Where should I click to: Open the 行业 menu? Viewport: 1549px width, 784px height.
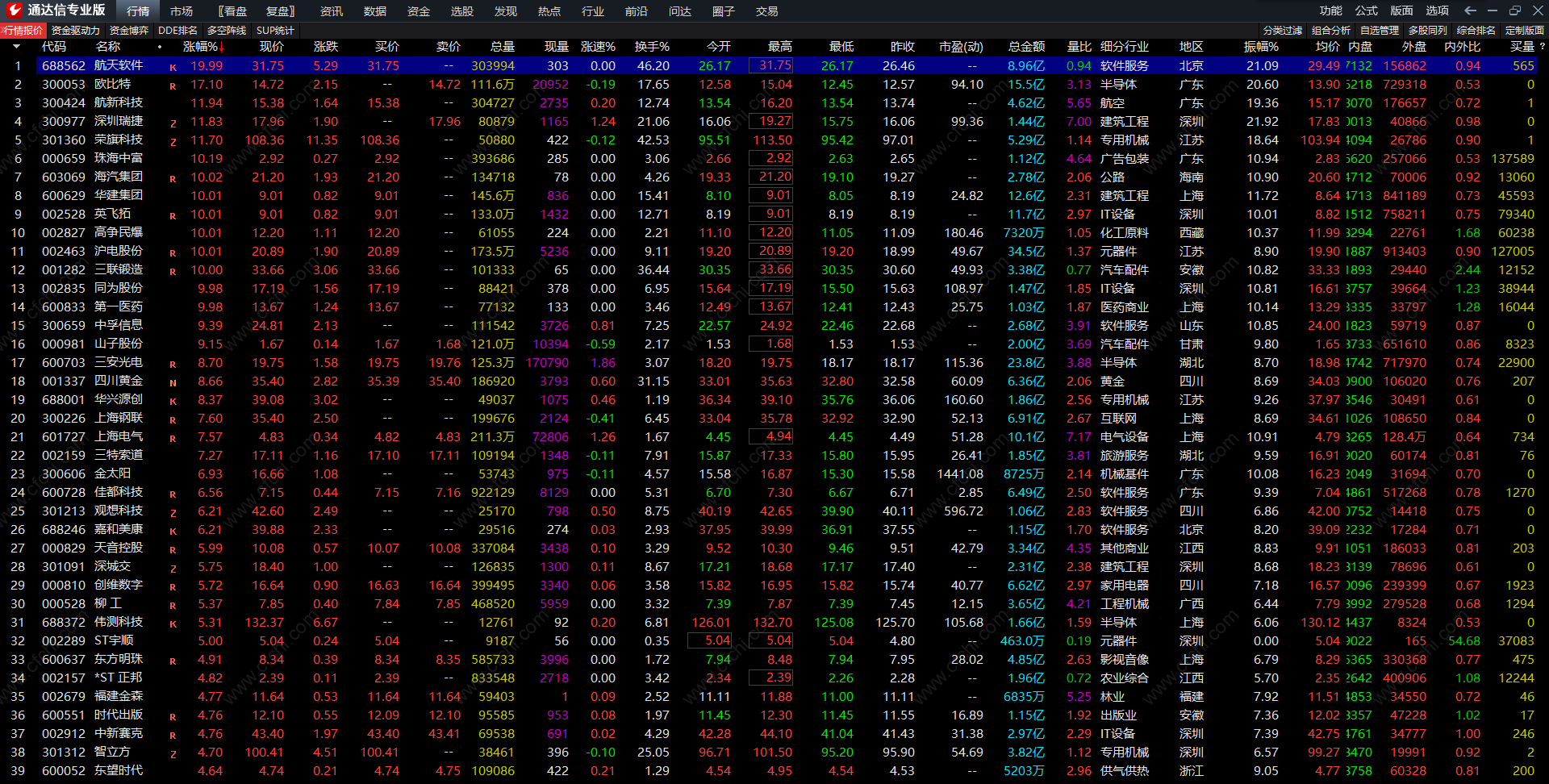pyautogui.click(x=593, y=11)
